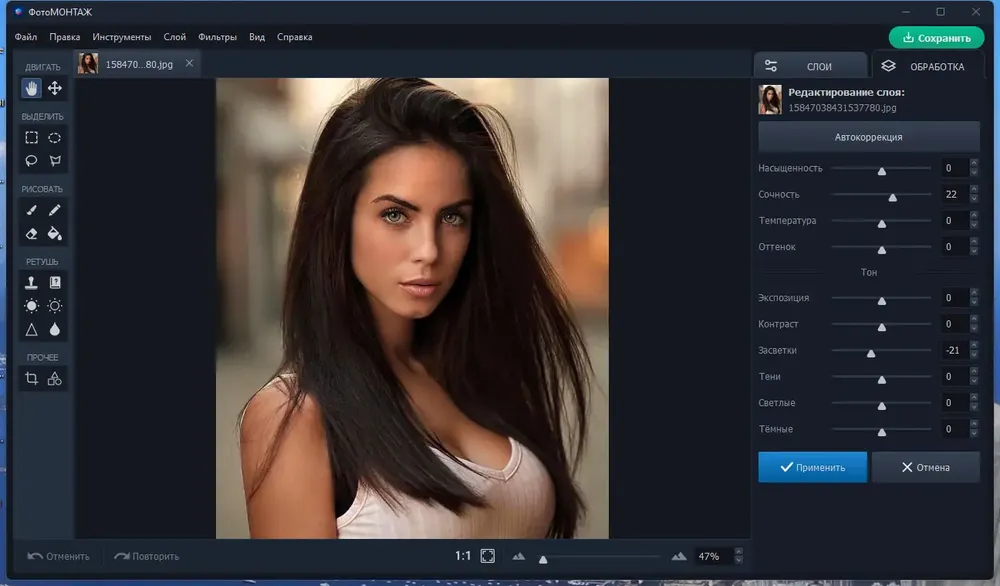Decrease the Засветки value stepper
Screen dimensions: 1000x586
(x=974, y=355)
